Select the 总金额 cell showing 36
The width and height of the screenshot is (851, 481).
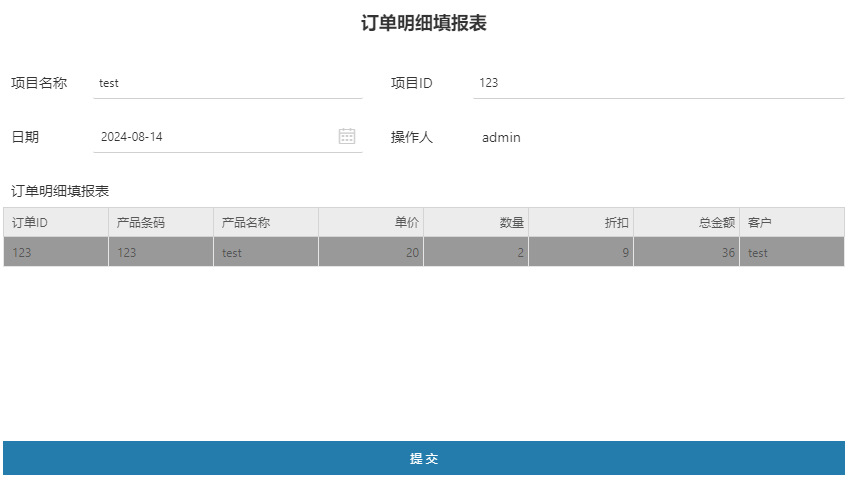tap(687, 252)
